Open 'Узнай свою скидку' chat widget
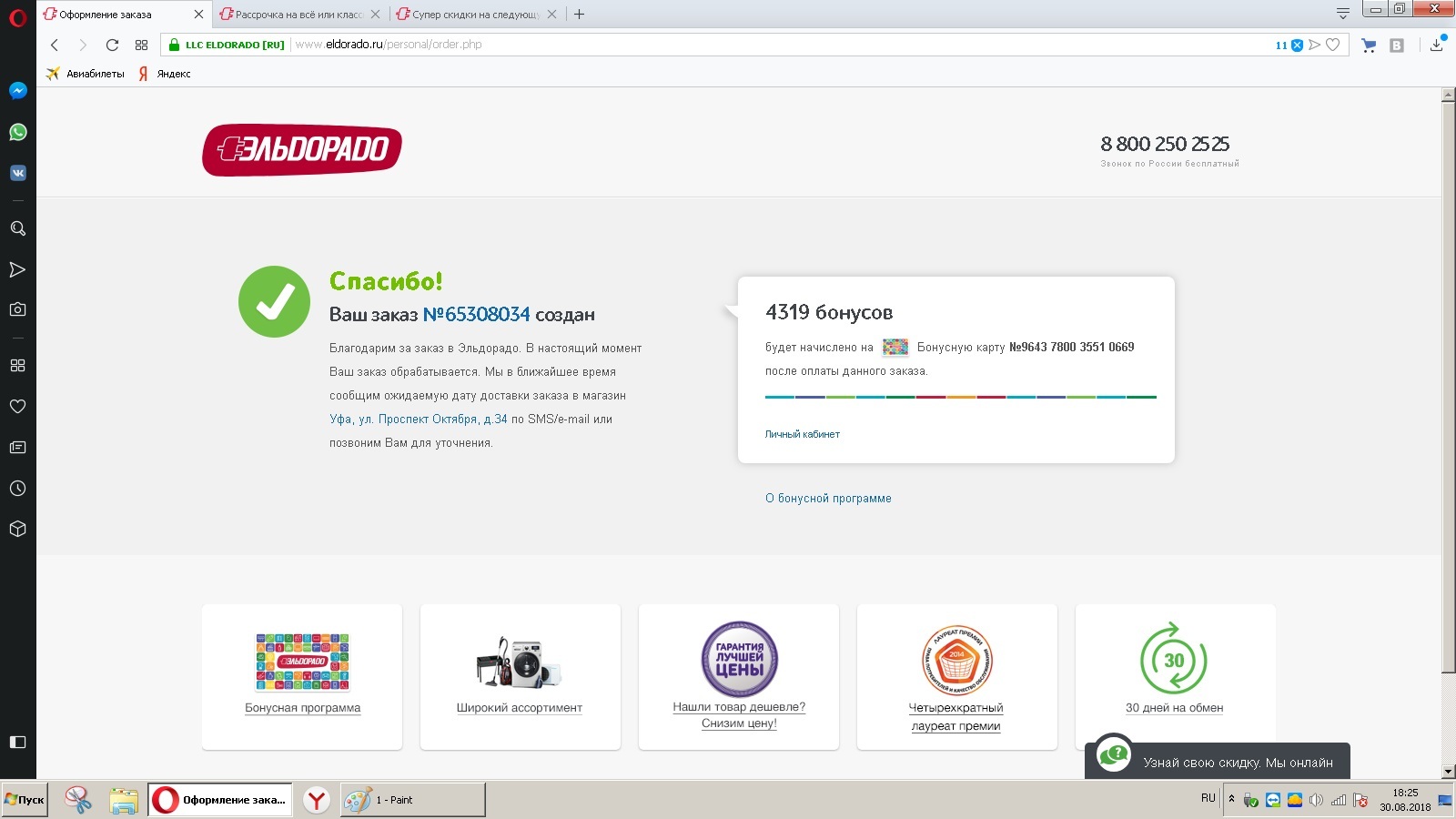Image resolution: width=1456 pixels, height=819 pixels. 1218,760
